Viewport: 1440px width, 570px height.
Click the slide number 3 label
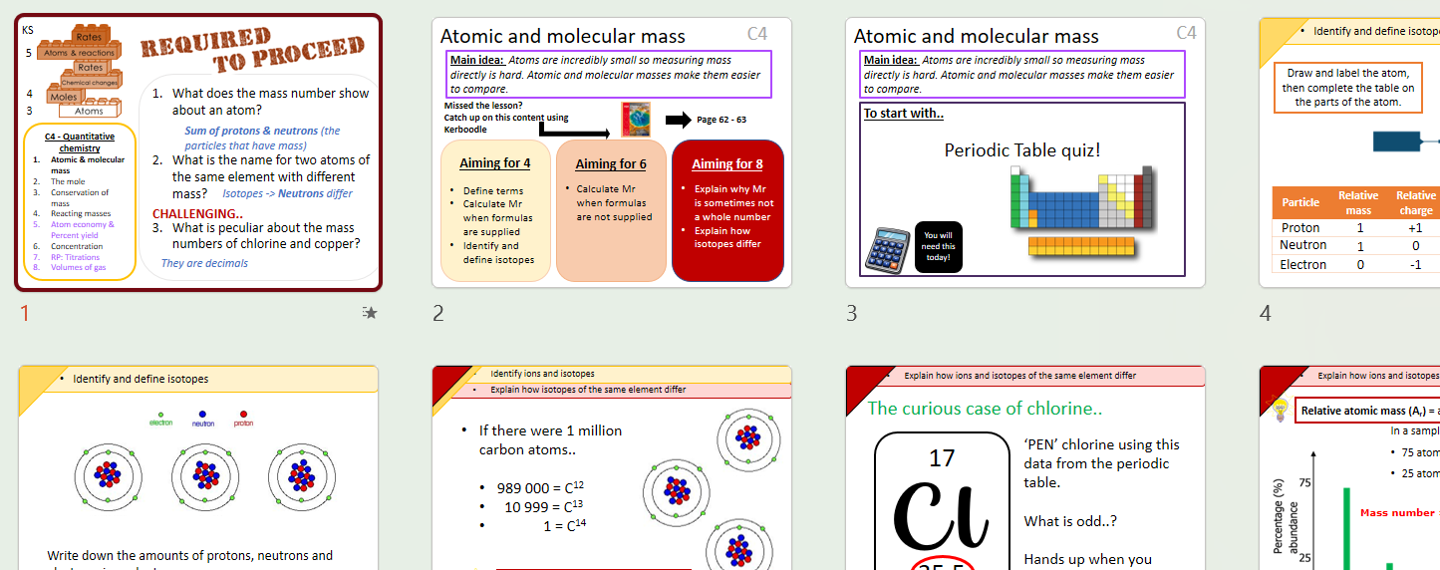coord(851,314)
